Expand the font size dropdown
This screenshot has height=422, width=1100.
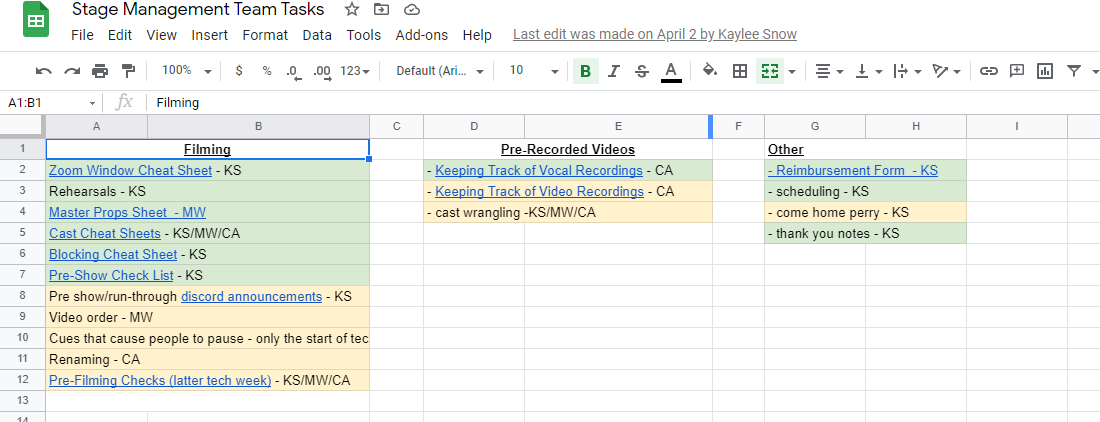[533, 71]
